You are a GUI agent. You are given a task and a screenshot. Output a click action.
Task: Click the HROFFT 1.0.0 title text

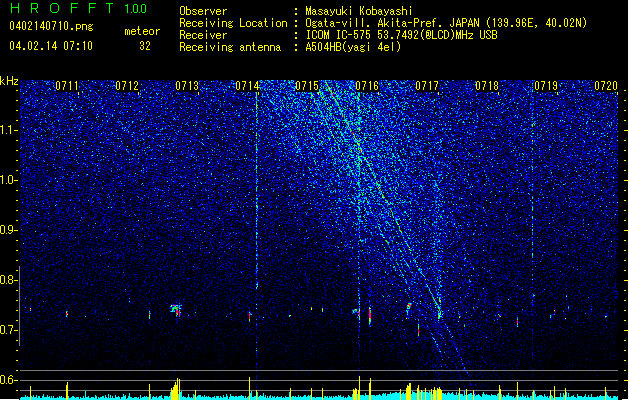(79, 8)
